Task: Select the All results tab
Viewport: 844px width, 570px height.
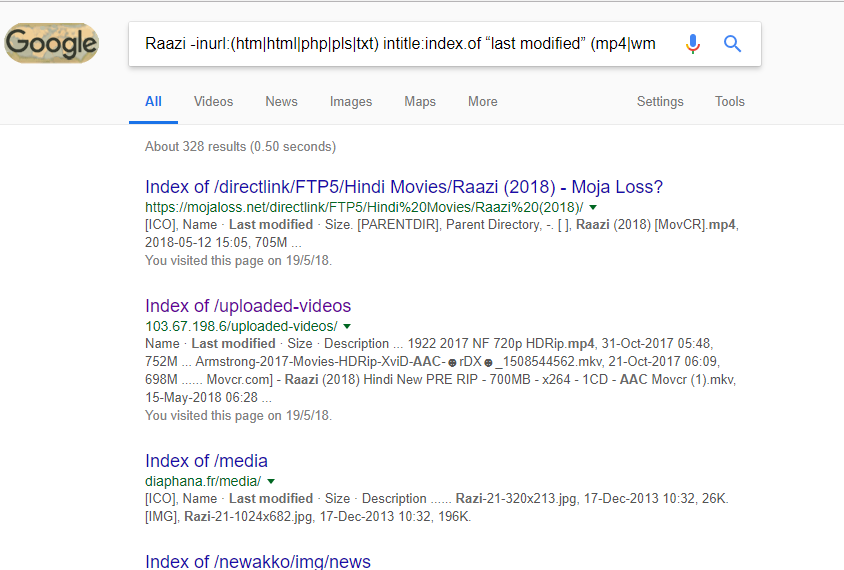Action: (x=153, y=101)
